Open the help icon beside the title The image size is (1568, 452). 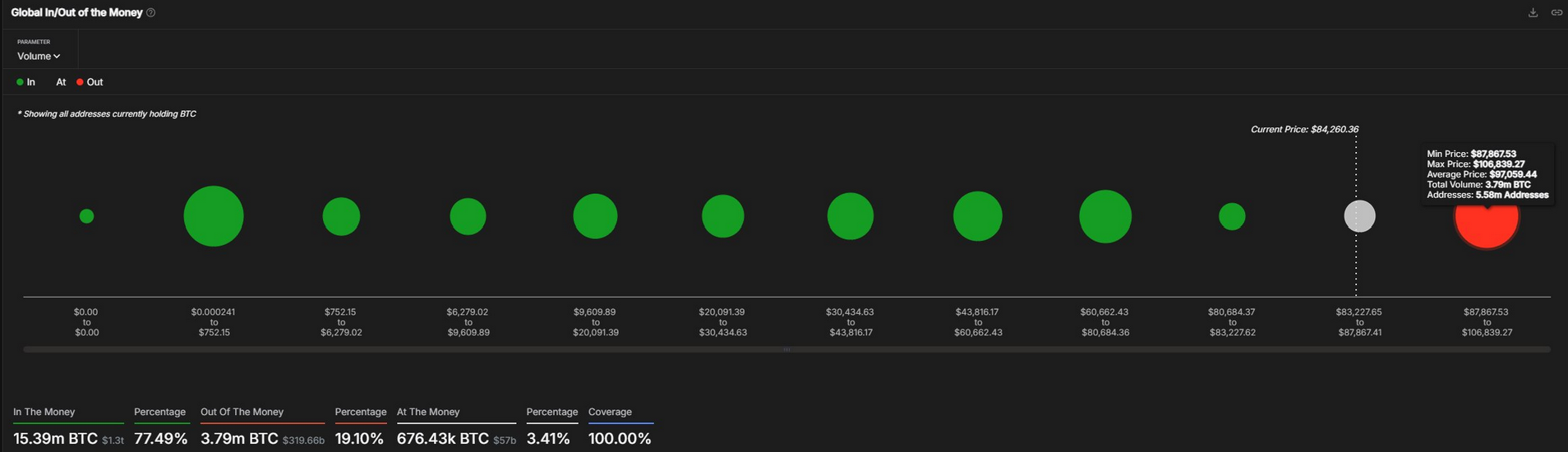coord(150,12)
